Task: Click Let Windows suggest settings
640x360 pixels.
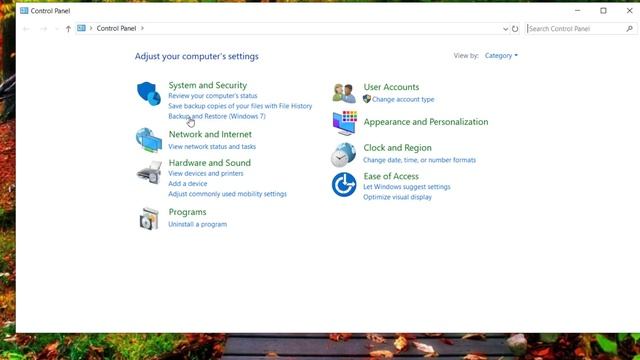Action: coord(407,187)
